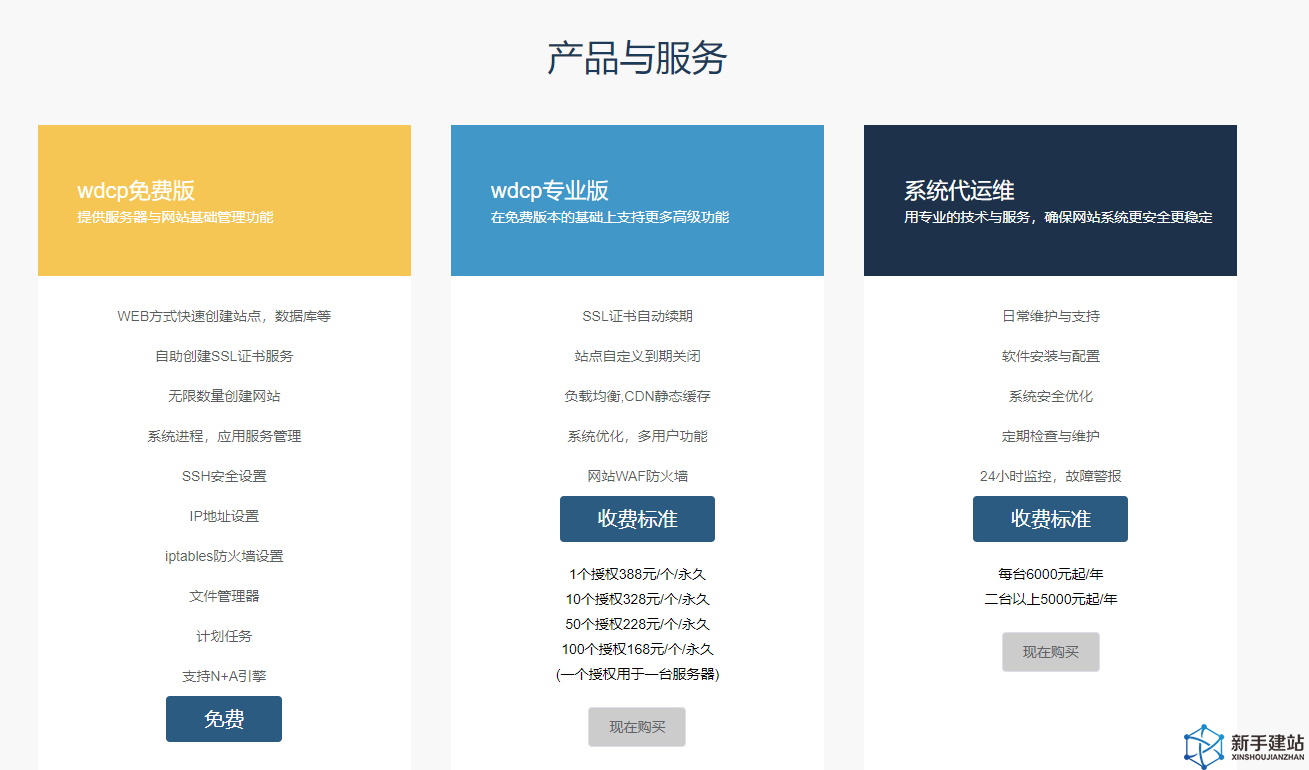Click feature 网站WAF防火墙
This screenshot has height=770, width=1309.
click(x=637, y=476)
